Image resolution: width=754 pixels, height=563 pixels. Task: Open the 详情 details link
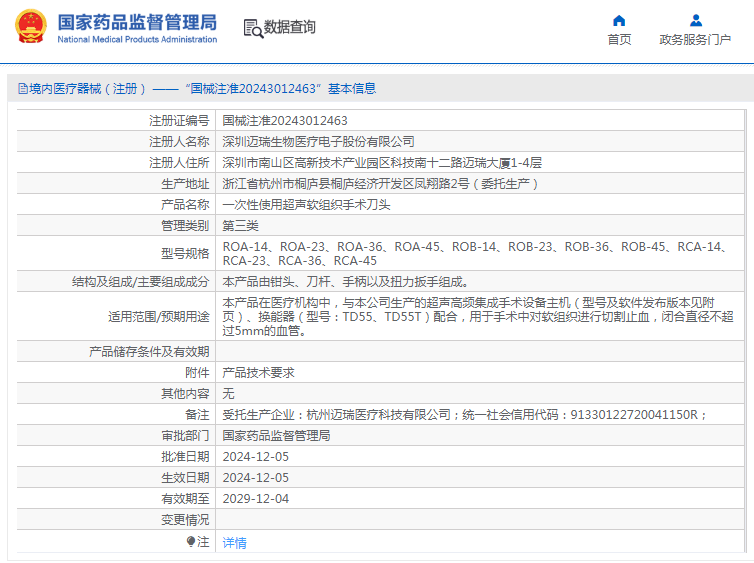(234, 543)
